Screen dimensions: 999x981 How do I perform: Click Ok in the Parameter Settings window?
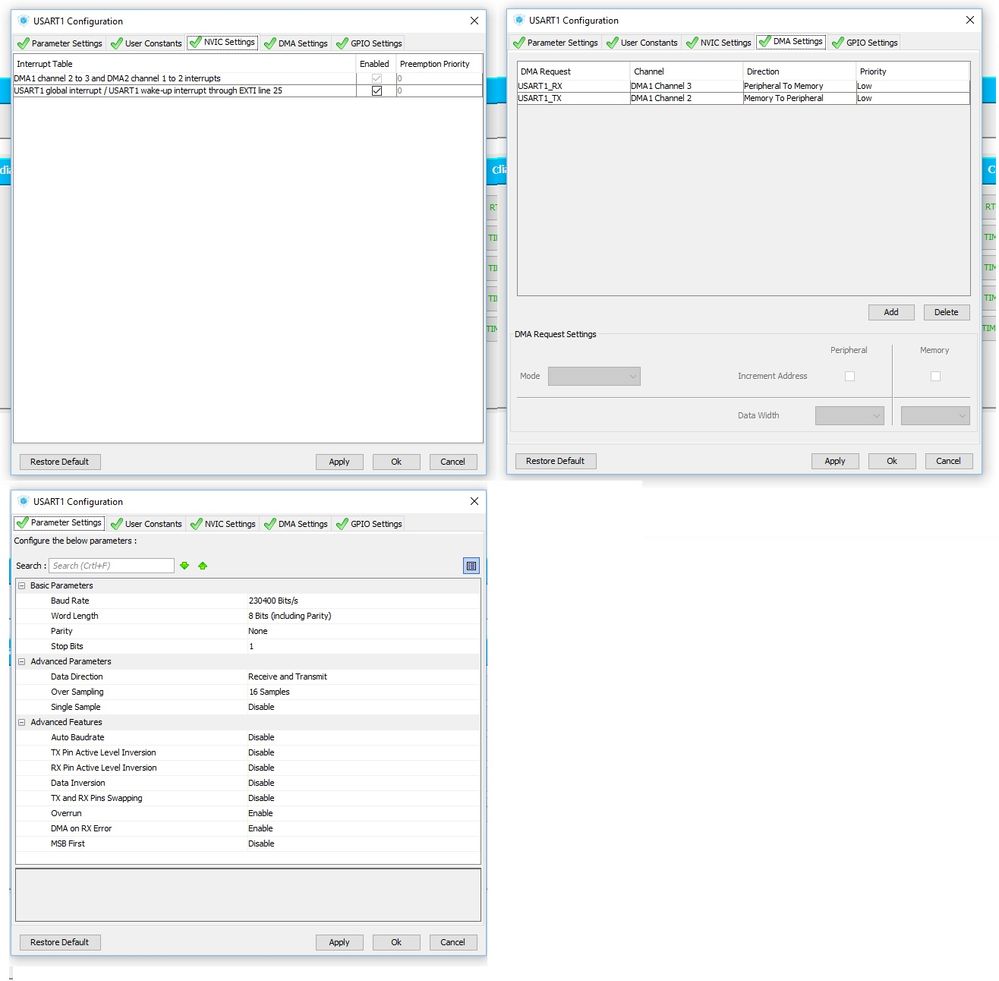[x=396, y=942]
